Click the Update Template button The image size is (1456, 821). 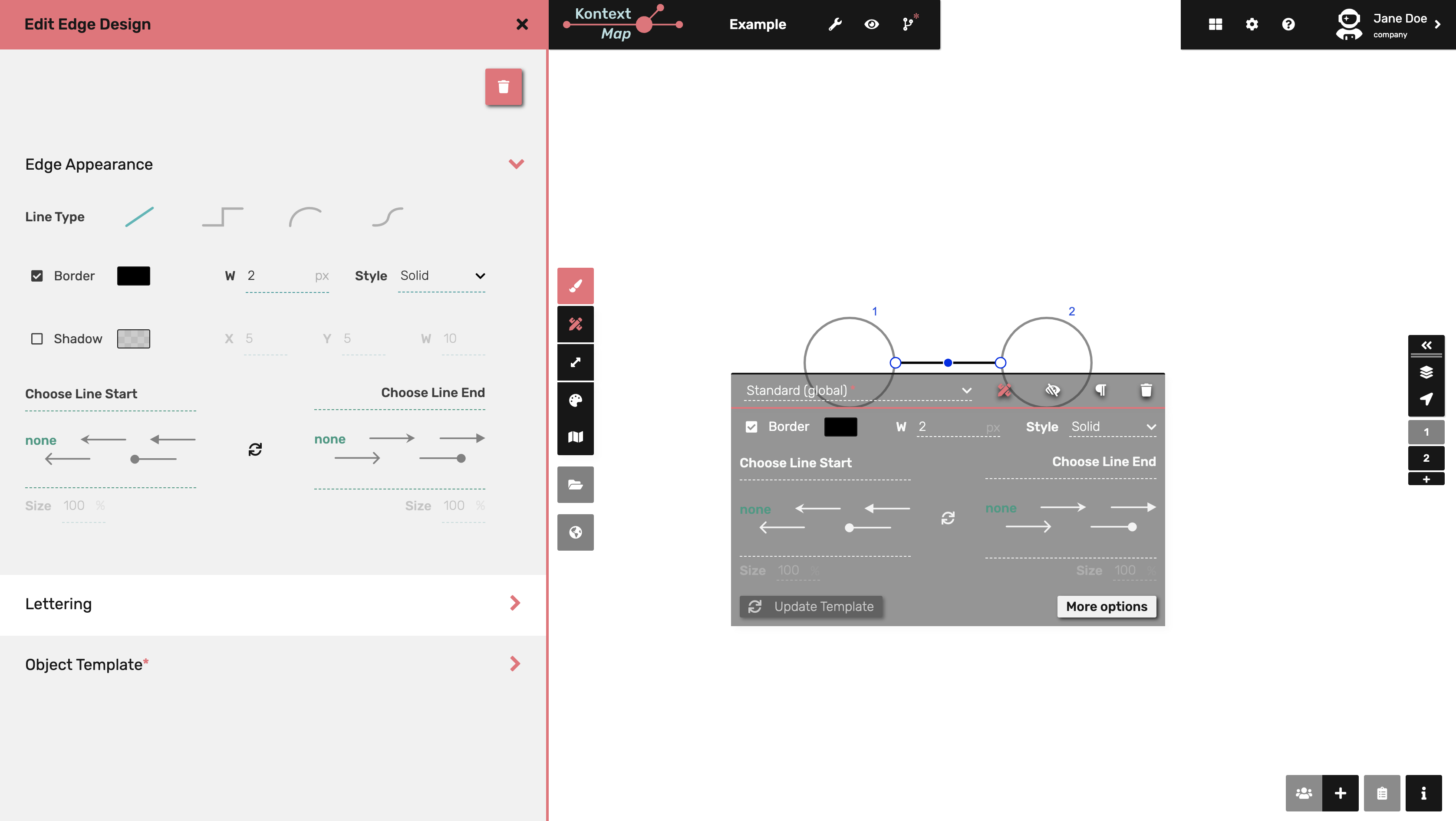coord(810,606)
